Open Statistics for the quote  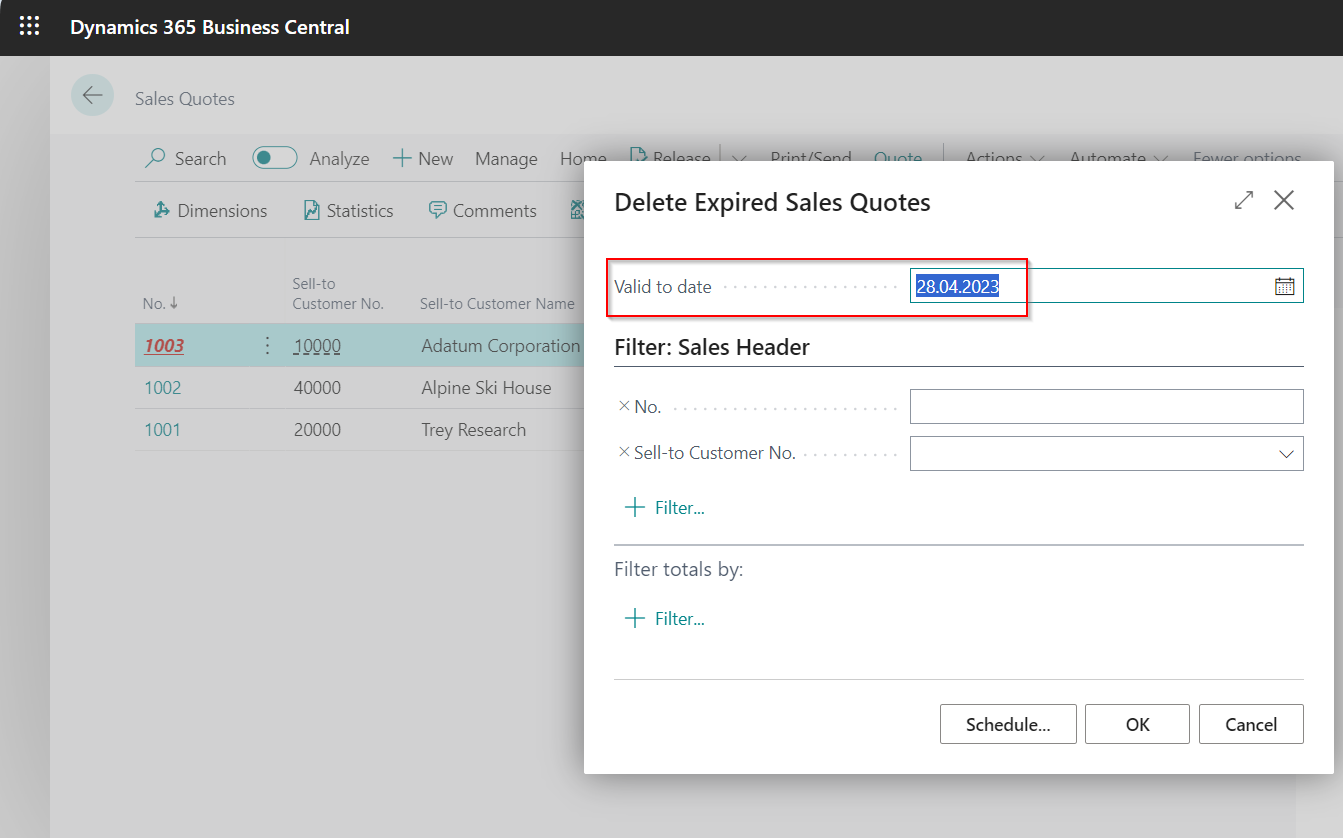click(x=348, y=210)
